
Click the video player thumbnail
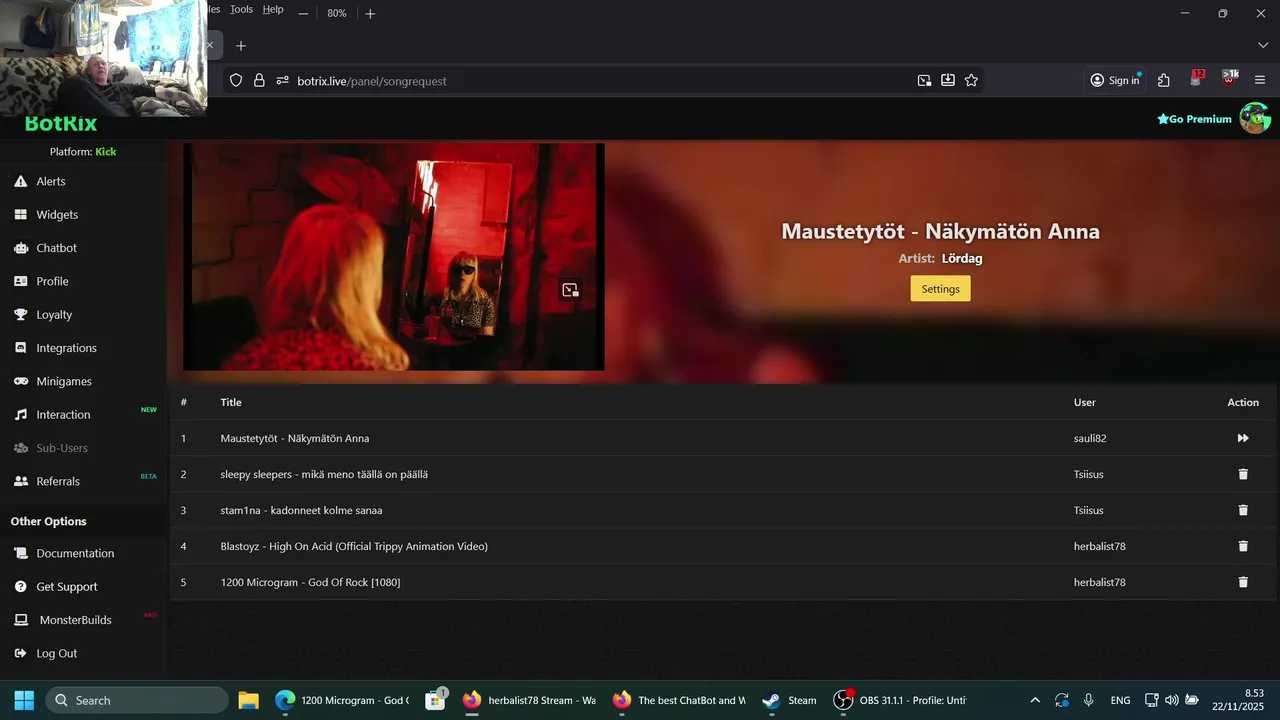coord(394,257)
